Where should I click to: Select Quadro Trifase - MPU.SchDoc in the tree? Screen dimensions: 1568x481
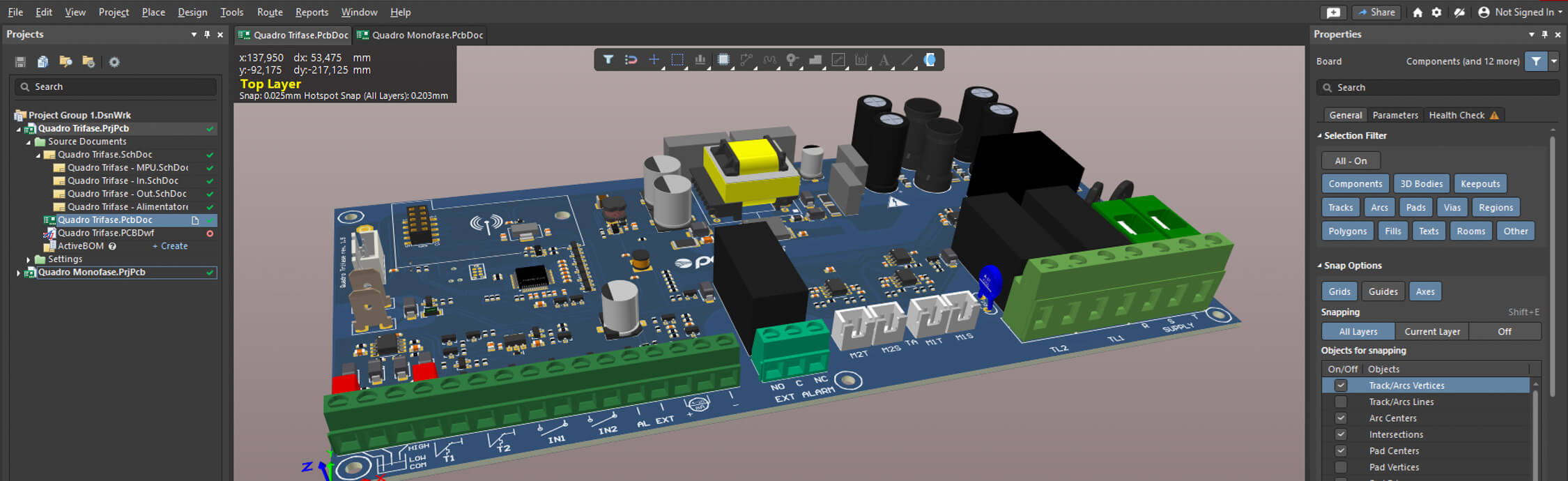point(128,168)
